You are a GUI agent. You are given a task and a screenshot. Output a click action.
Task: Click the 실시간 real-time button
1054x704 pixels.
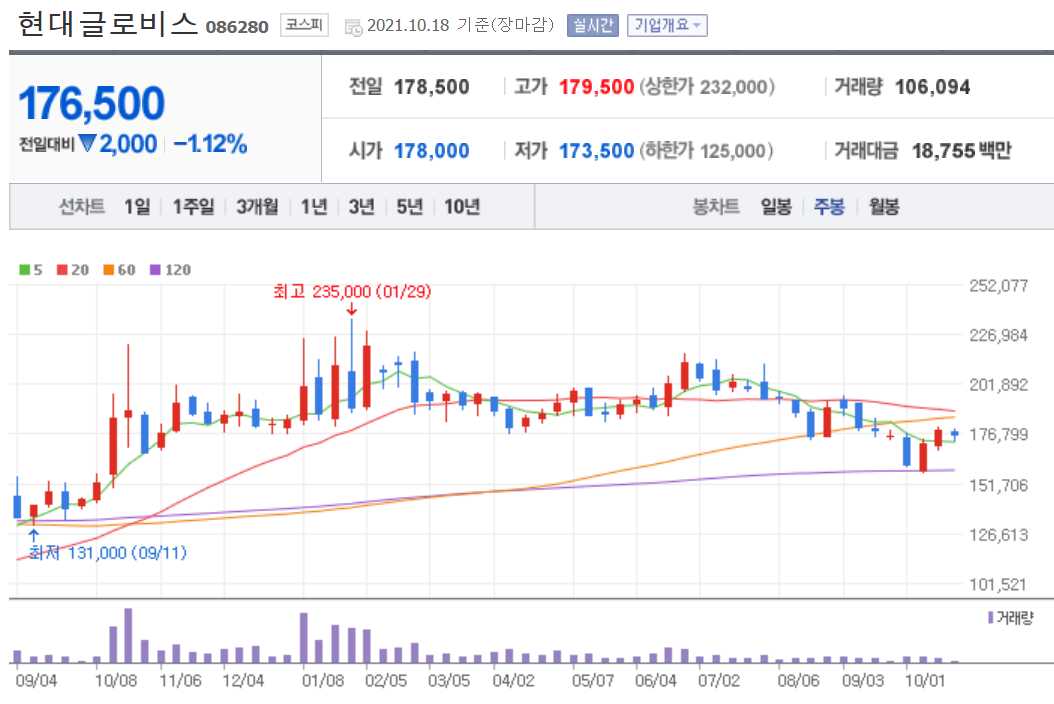(592, 26)
